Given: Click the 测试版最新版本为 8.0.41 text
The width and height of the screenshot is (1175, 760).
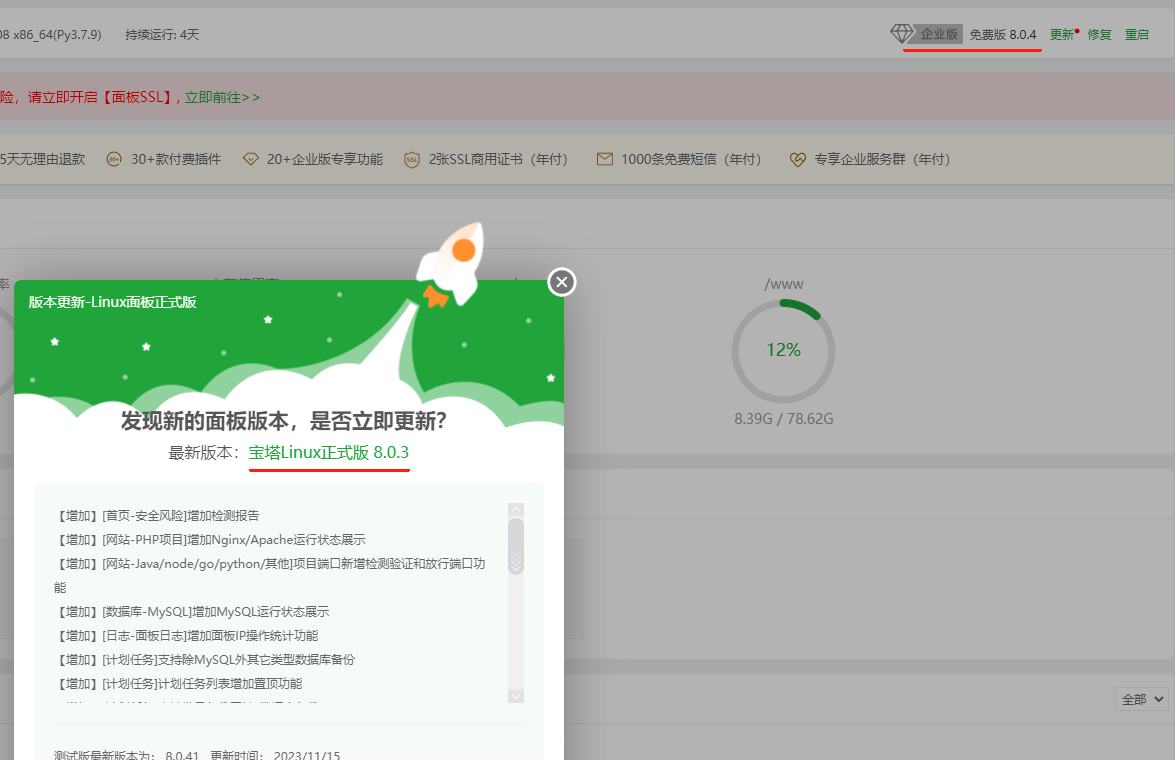Looking at the screenshot, I should click(x=127, y=755).
